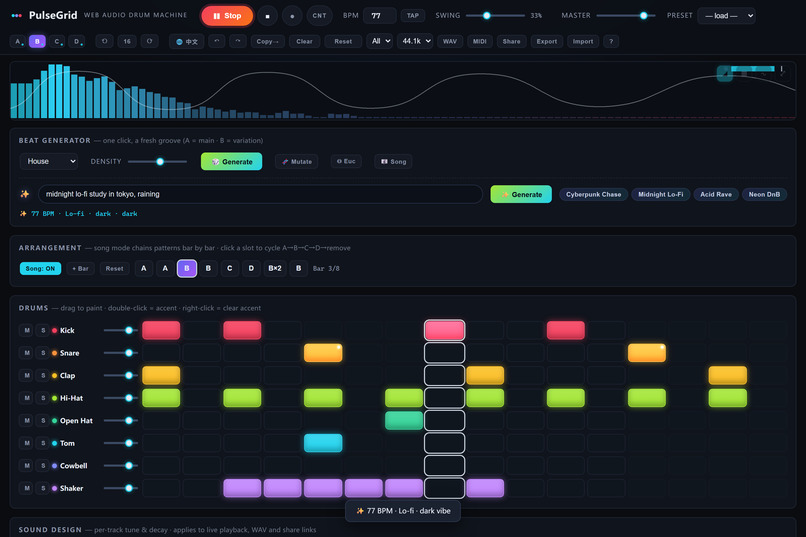The height and width of the screenshot is (537, 806).
Task: Toggle the lit Open Hat step
Action: click(404, 420)
